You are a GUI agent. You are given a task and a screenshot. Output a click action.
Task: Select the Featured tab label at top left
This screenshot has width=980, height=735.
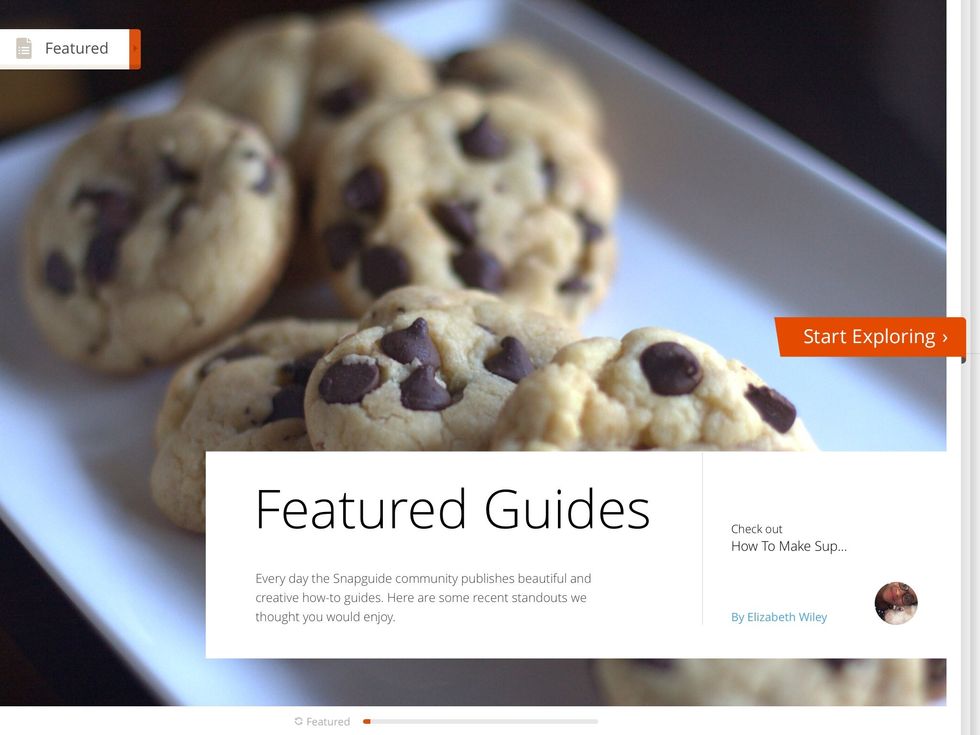[x=76, y=48]
